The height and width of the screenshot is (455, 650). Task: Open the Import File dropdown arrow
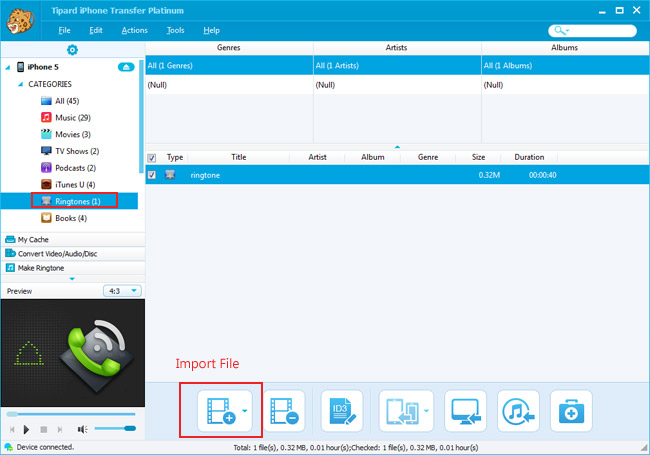[x=245, y=411]
